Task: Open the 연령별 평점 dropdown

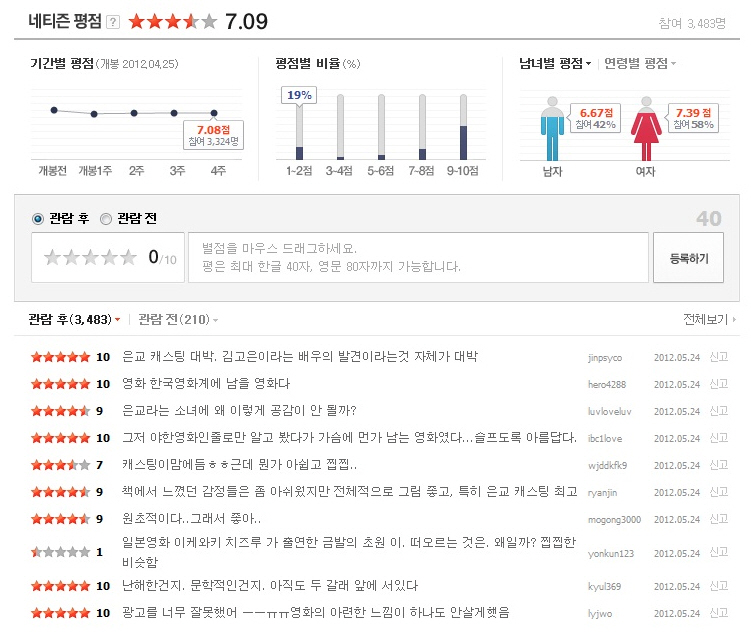Action: click(x=640, y=63)
